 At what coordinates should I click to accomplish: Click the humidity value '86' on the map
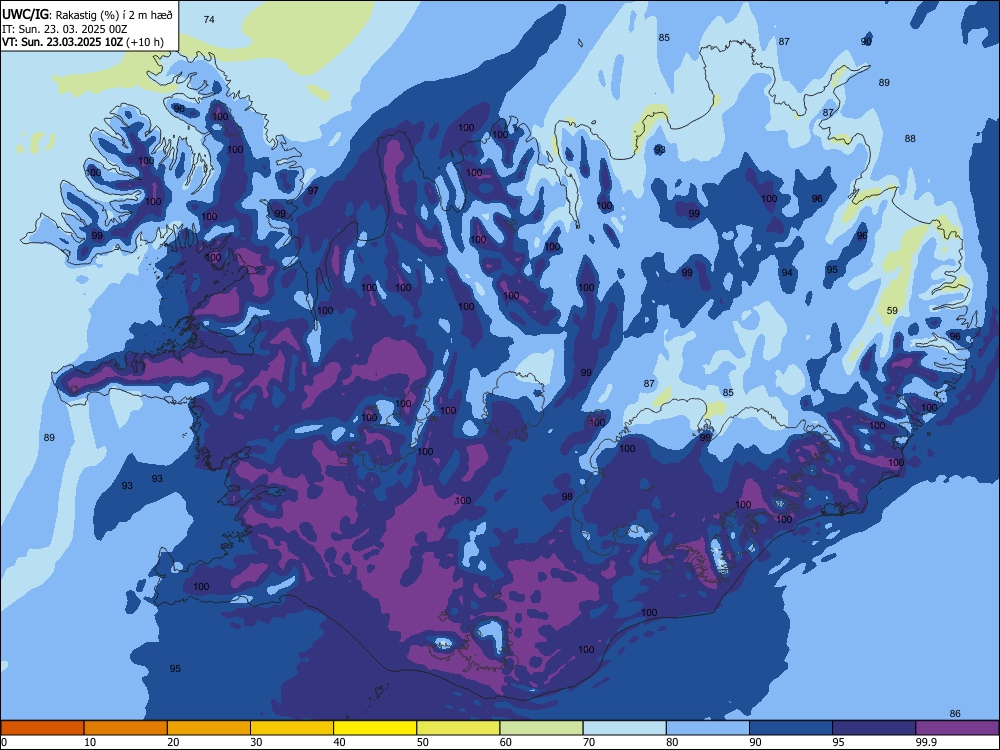[x=955, y=714]
